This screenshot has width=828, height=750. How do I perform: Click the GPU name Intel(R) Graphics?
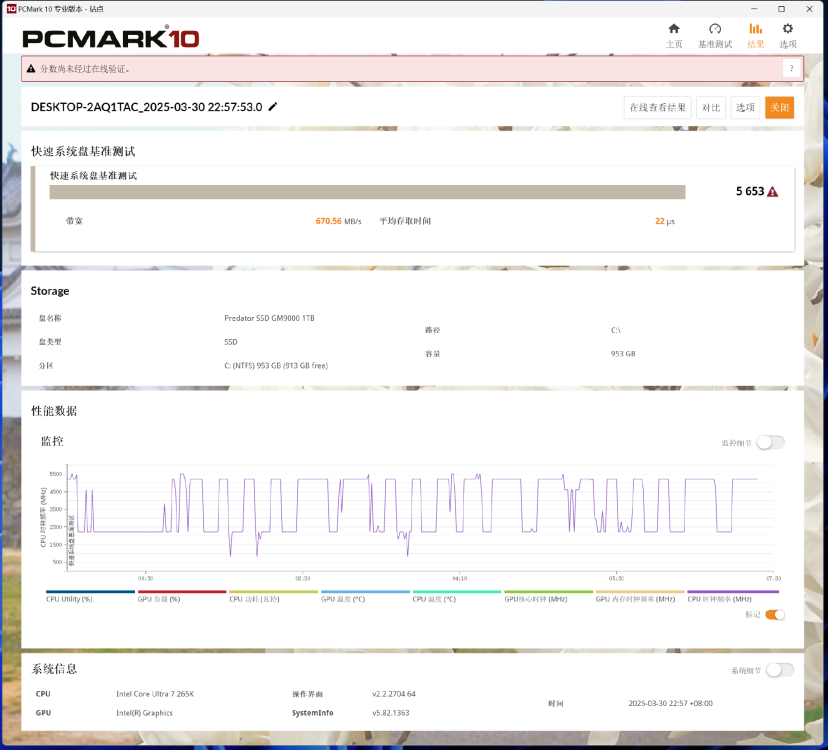coord(144,713)
